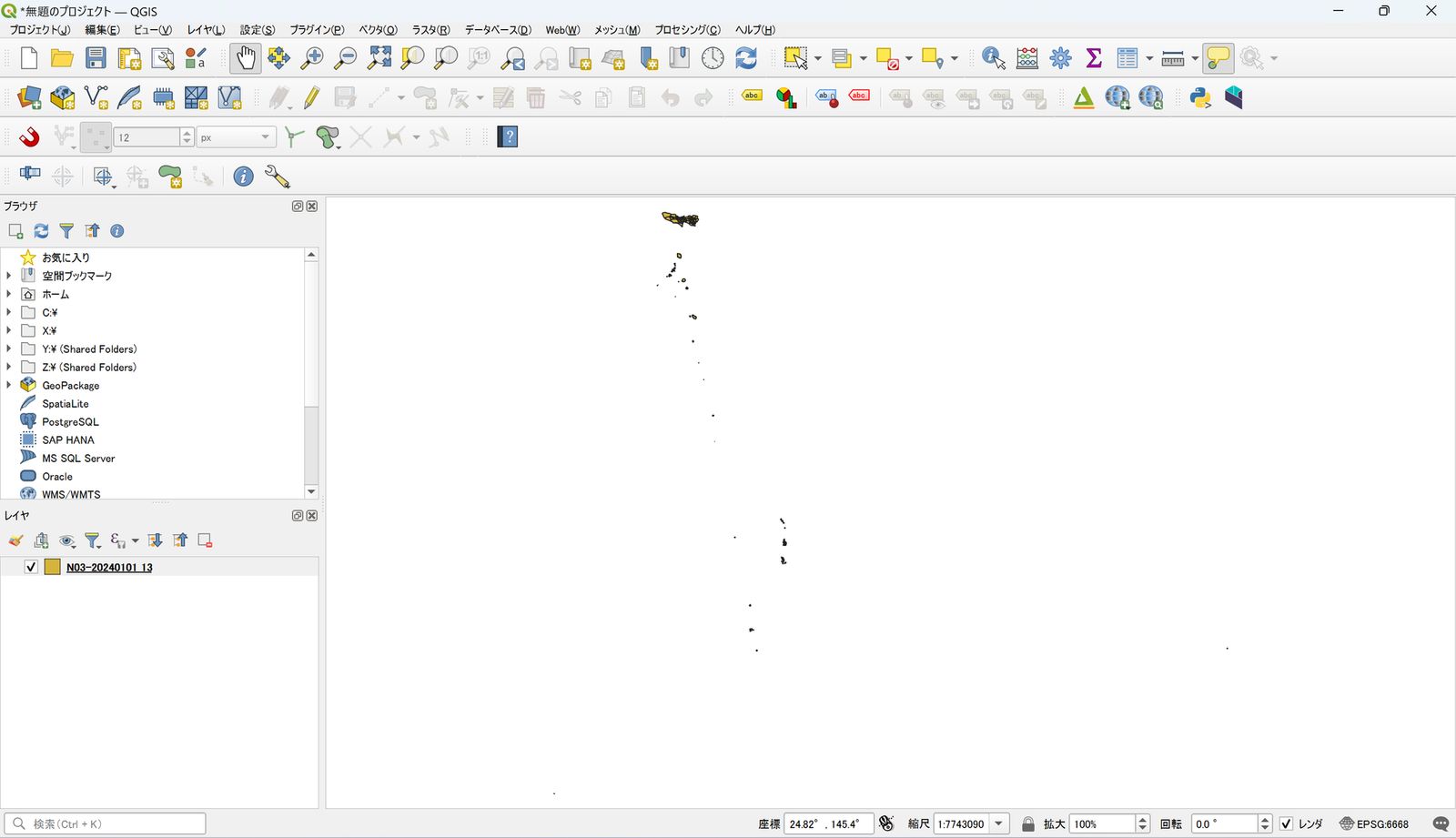Enable snapping with the magnet icon
The height and width of the screenshot is (838, 1456).
tap(29, 137)
